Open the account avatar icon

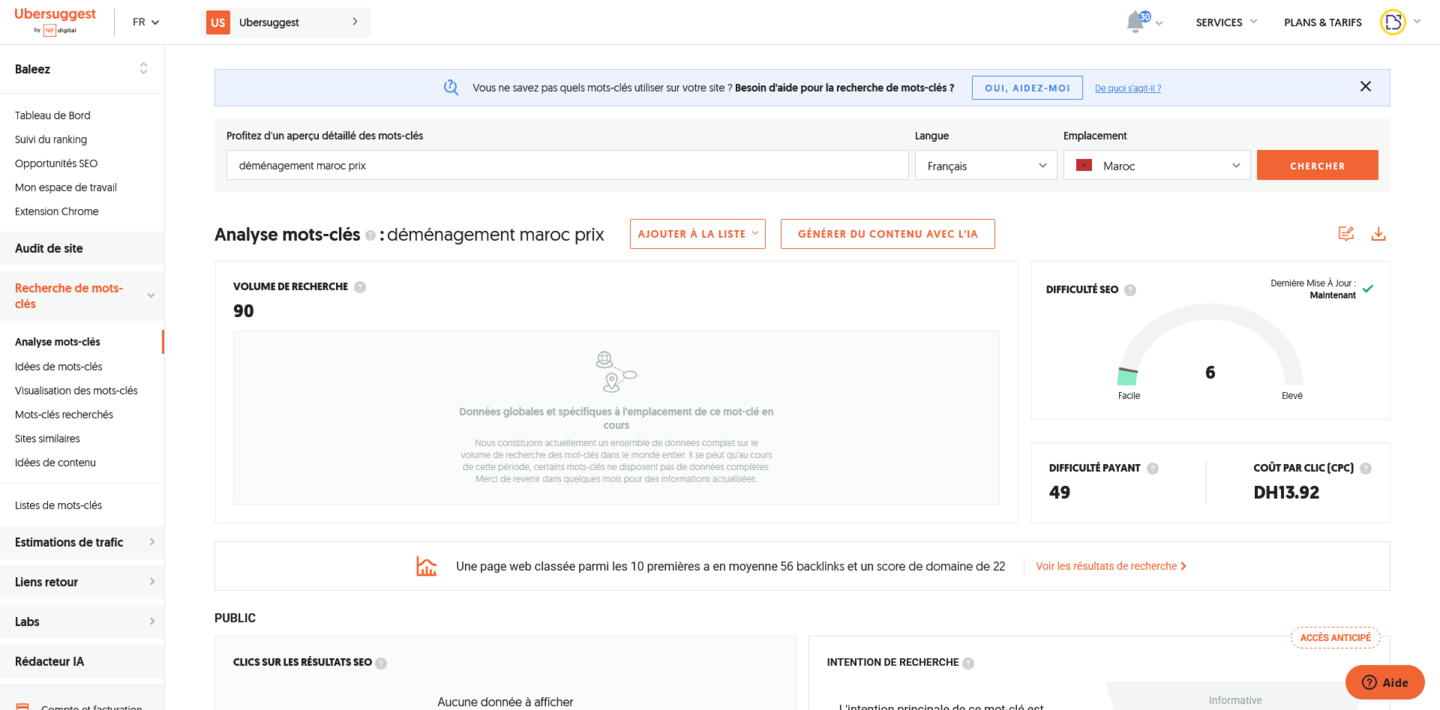tap(1392, 21)
